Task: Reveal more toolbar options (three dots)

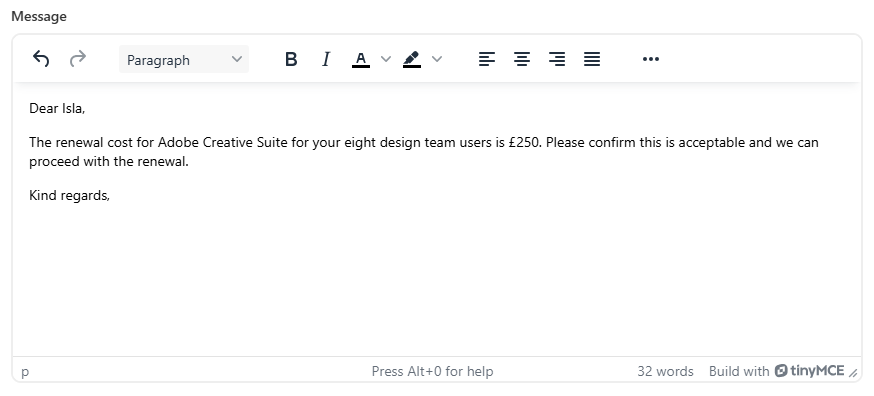Action: coord(651,59)
